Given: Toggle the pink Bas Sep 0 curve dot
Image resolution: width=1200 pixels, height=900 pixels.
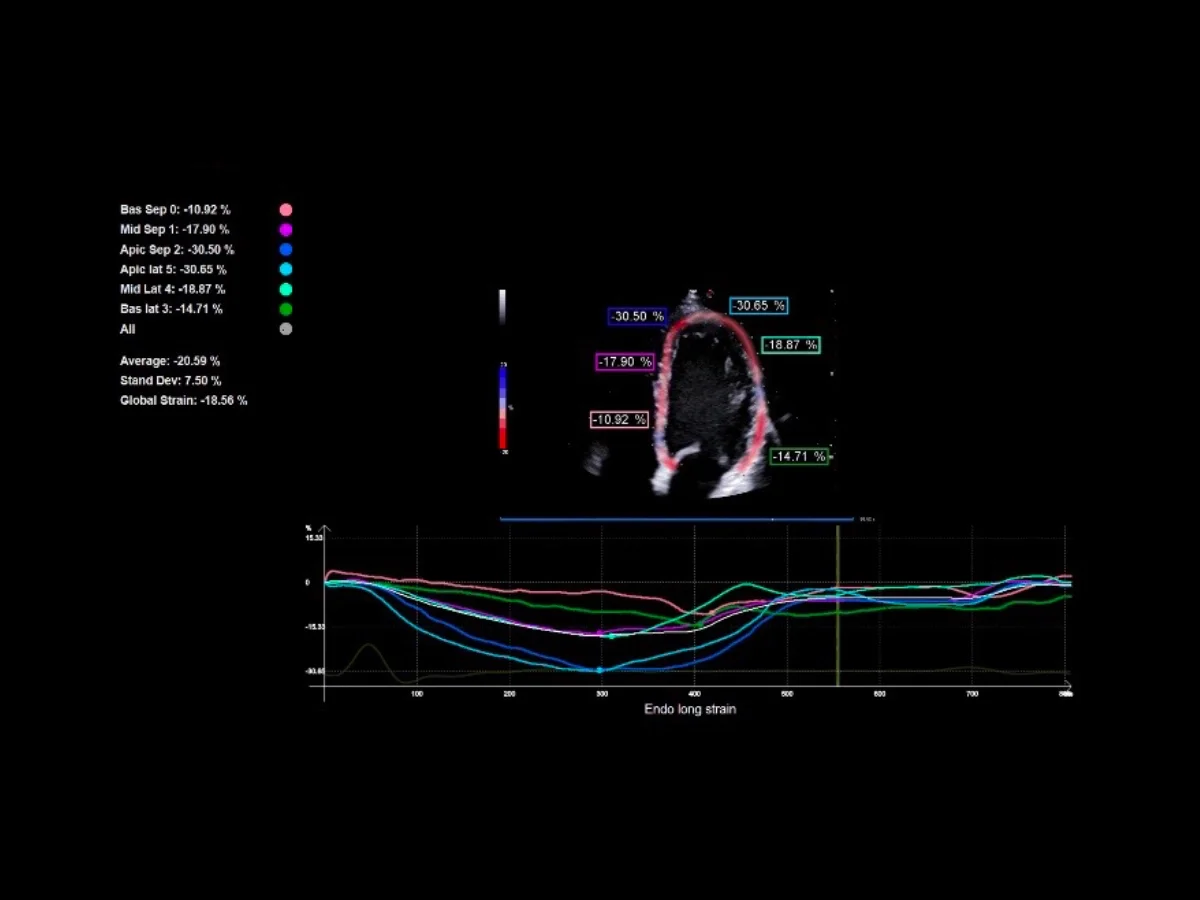Looking at the screenshot, I should (x=286, y=210).
